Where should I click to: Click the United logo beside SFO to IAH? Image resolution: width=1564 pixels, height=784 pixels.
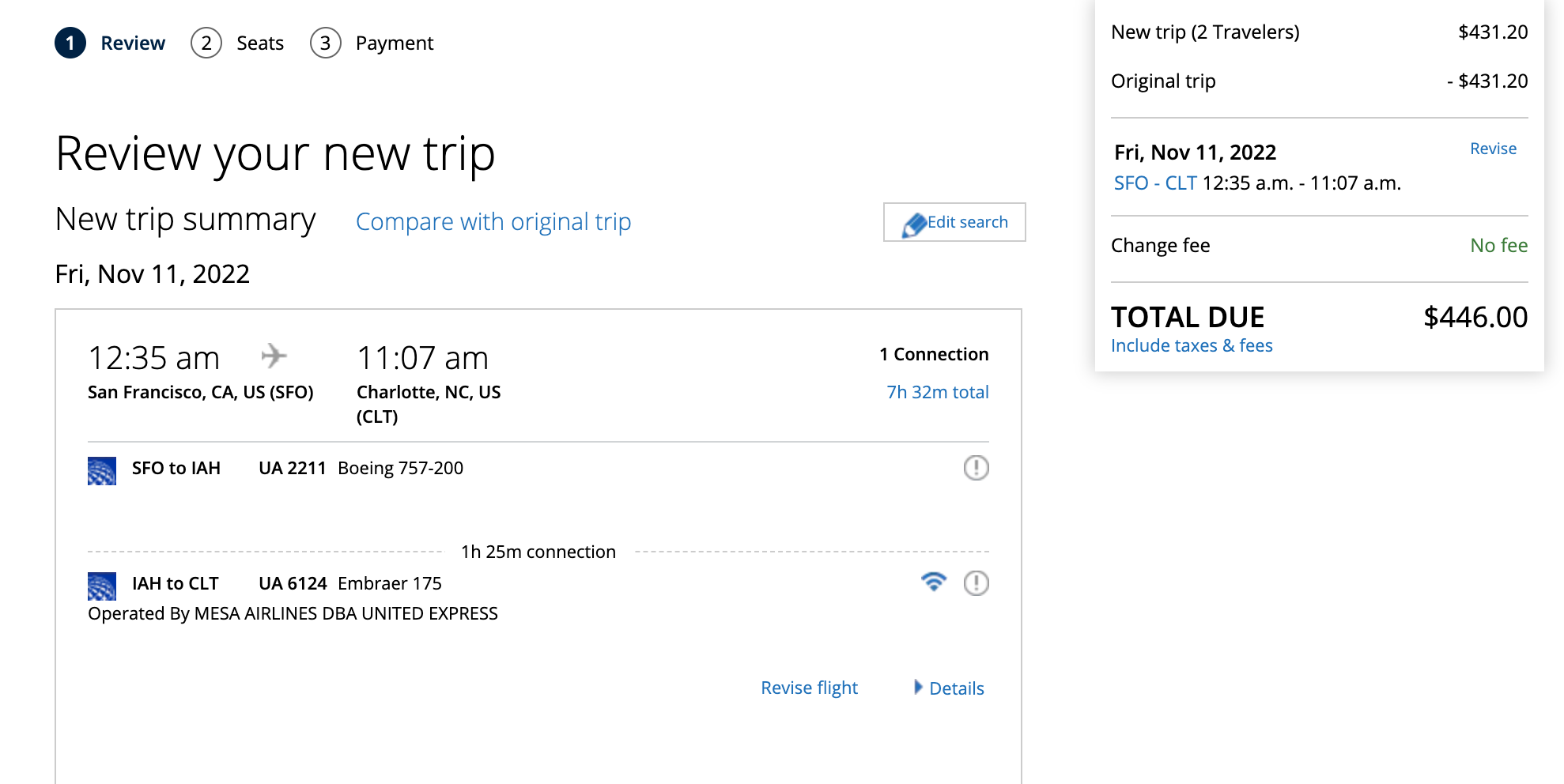(x=102, y=471)
